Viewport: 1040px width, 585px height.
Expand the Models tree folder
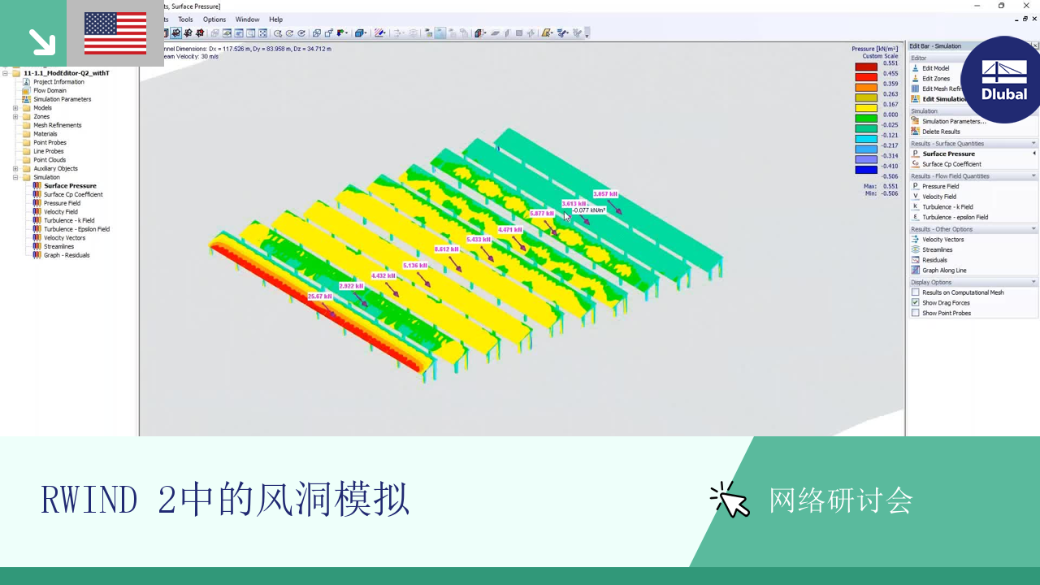[15, 107]
